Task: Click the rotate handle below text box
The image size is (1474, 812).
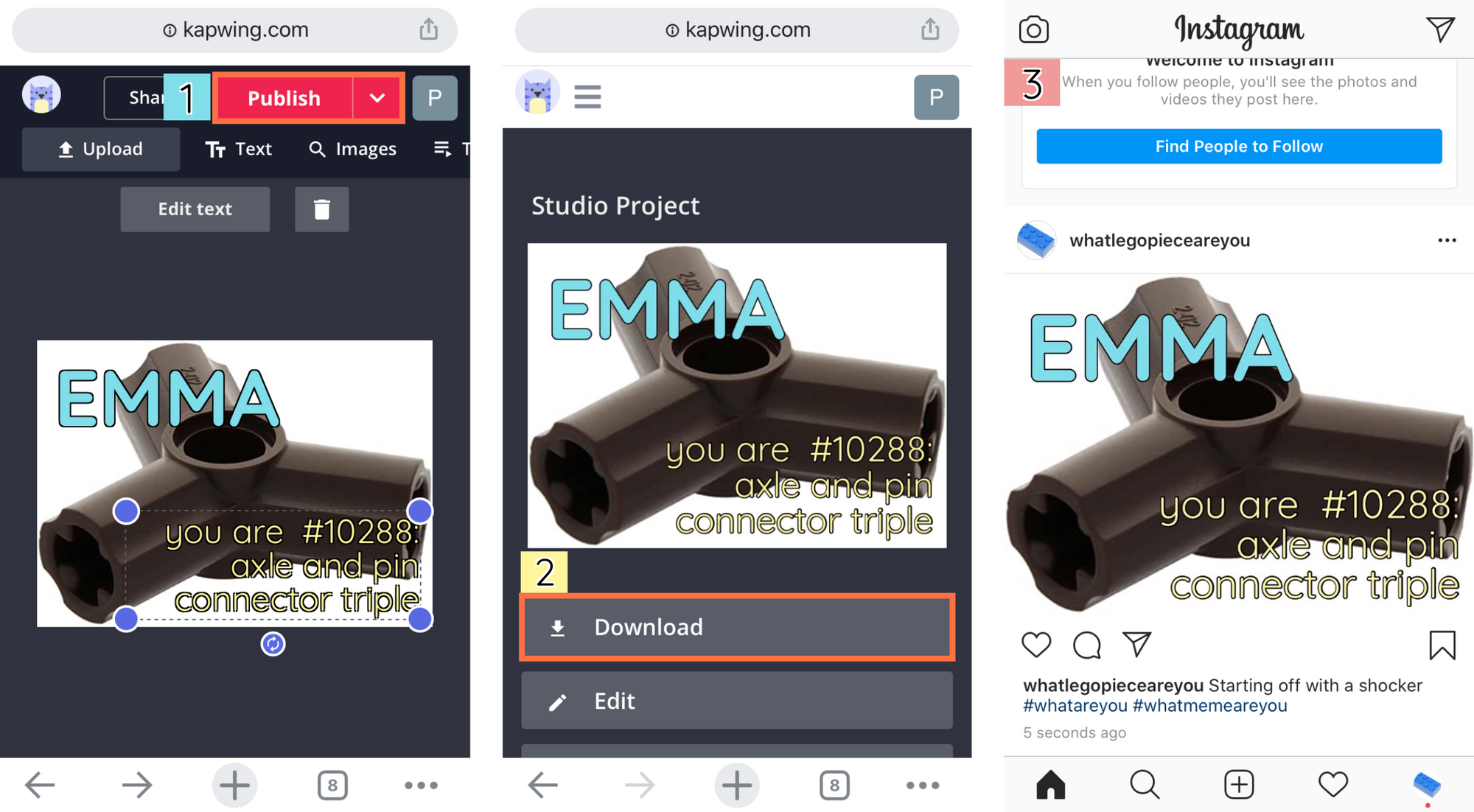Action: 273,644
